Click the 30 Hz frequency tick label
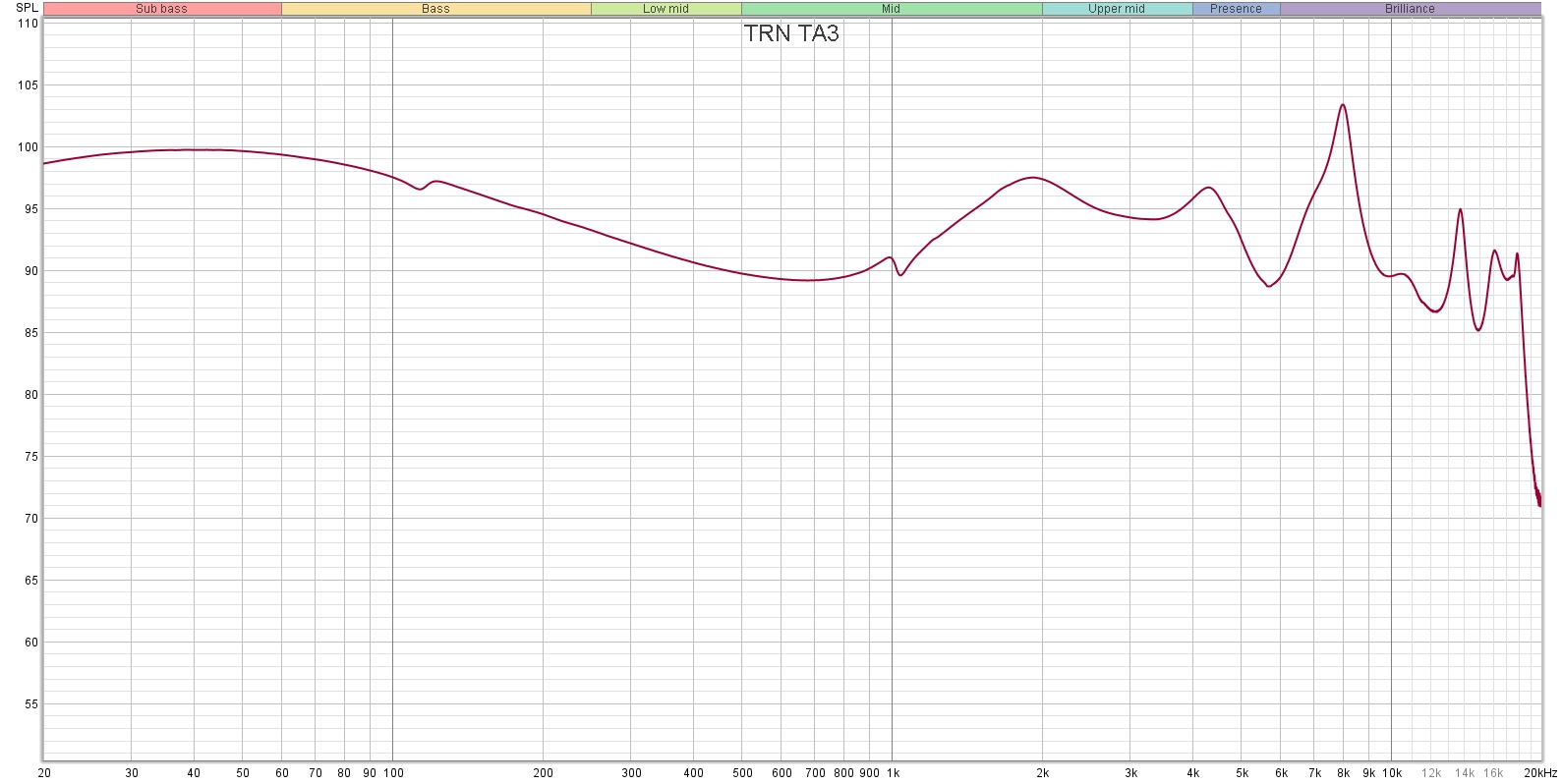The image size is (1563, 784). point(132,773)
